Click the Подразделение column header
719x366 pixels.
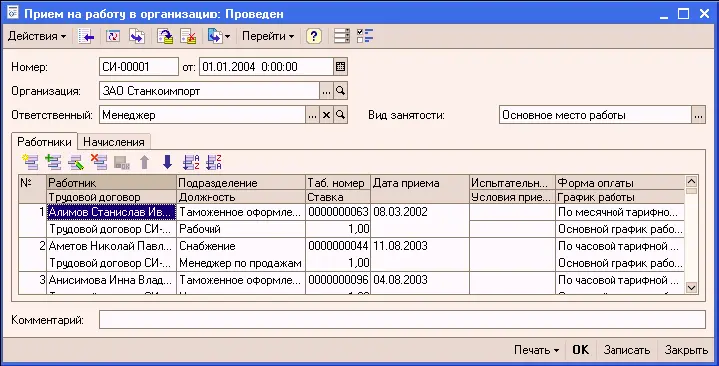click(x=241, y=183)
